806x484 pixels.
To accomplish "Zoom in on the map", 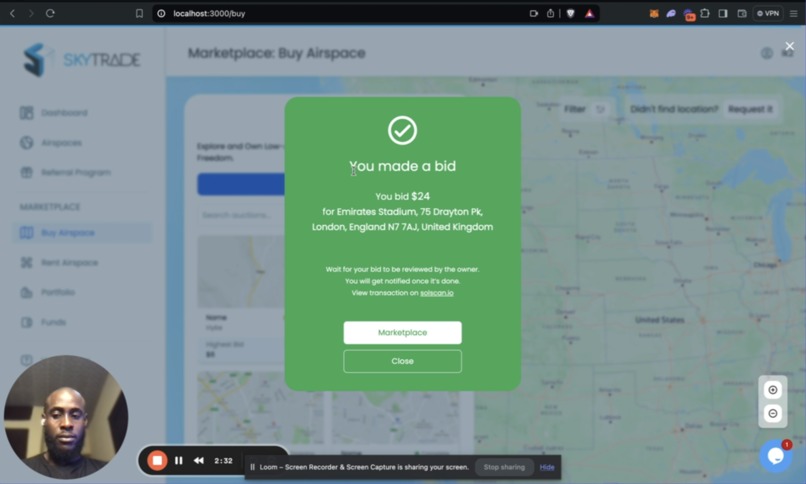I will [x=773, y=390].
